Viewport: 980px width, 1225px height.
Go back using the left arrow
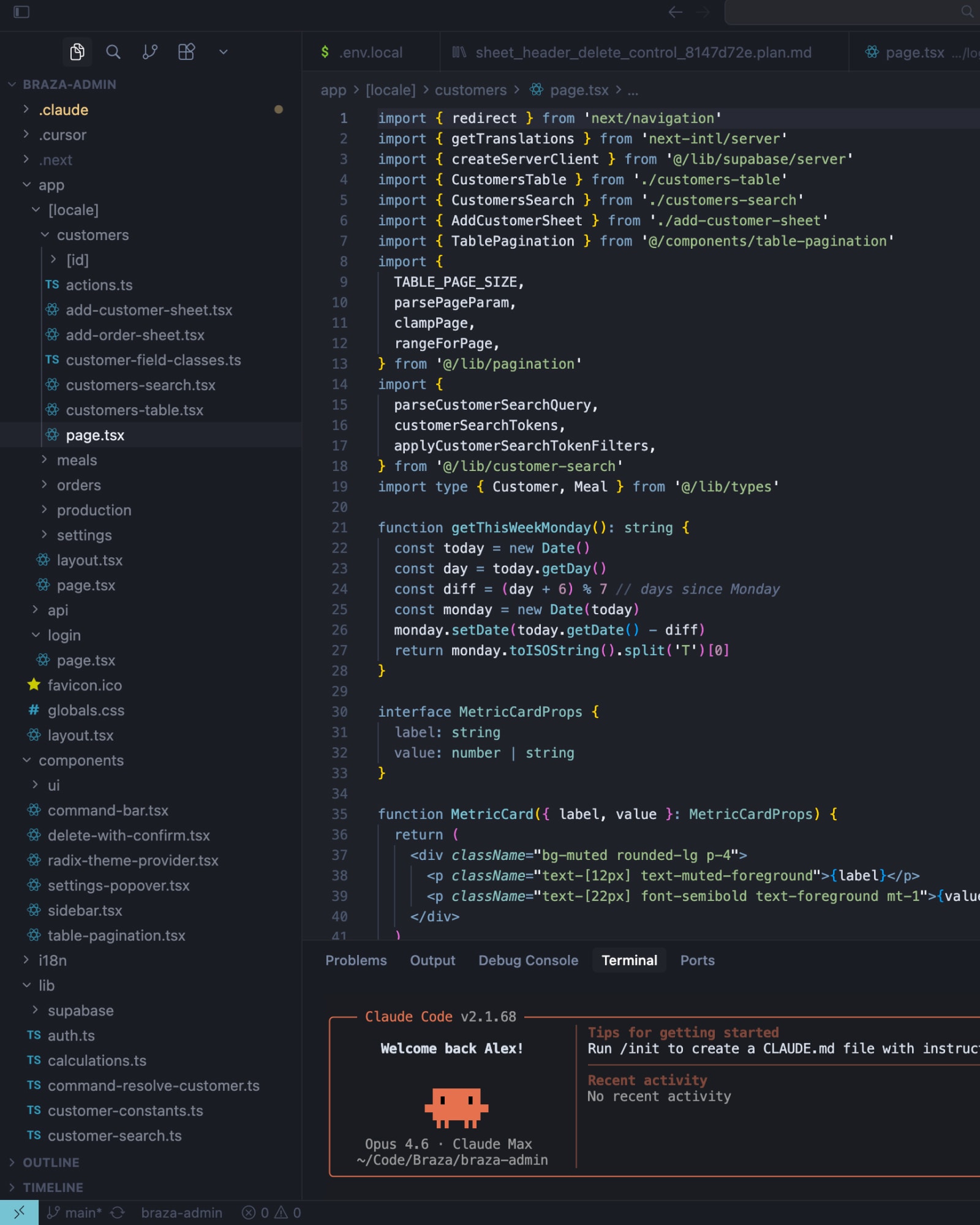pyautogui.click(x=675, y=12)
